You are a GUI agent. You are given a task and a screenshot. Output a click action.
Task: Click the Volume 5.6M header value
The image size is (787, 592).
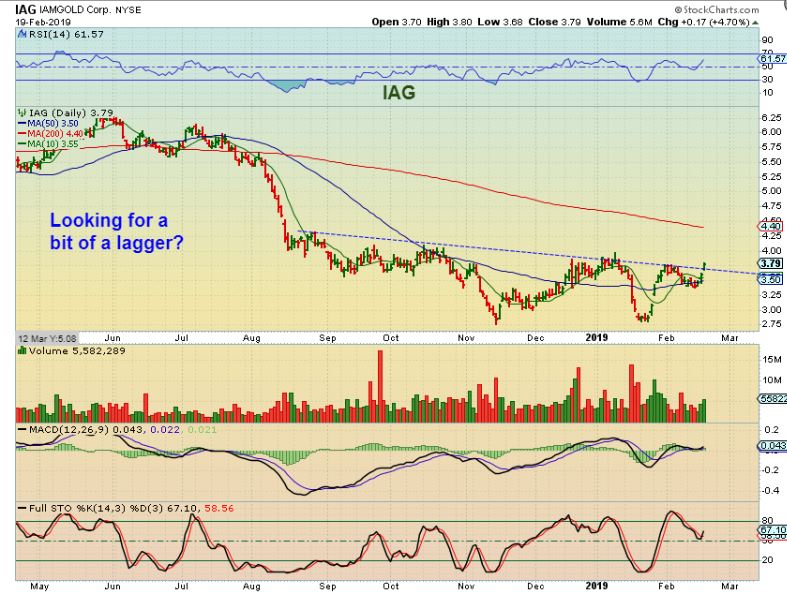pos(619,22)
